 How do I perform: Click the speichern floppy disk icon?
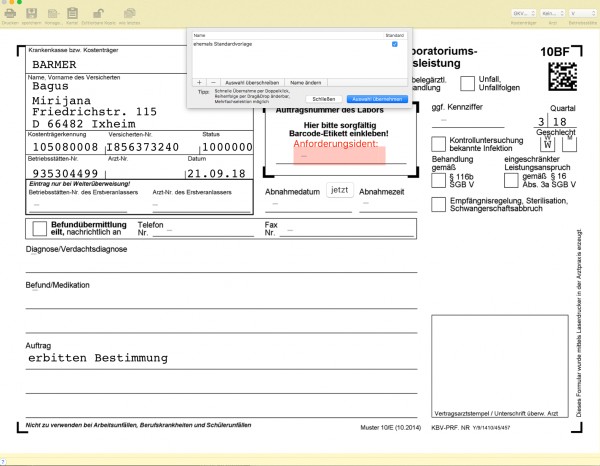tap(31, 14)
